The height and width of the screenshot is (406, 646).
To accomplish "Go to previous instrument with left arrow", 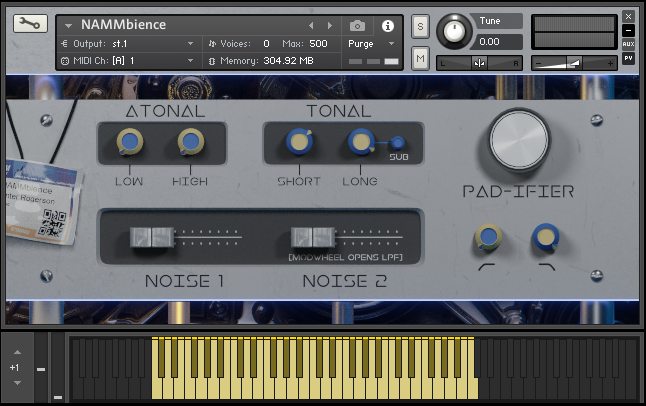I will (x=311, y=26).
